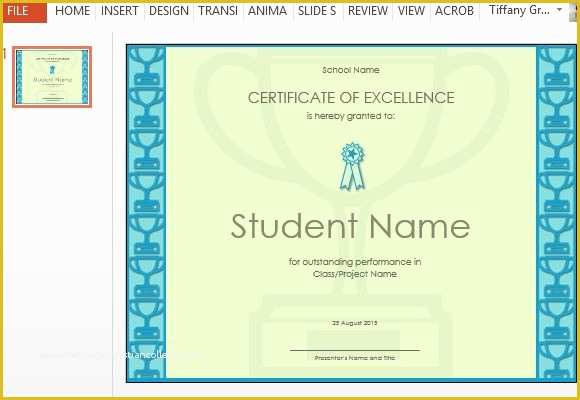580x400 pixels.
Task: Click the School Name text placeholder
Action: [351, 70]
